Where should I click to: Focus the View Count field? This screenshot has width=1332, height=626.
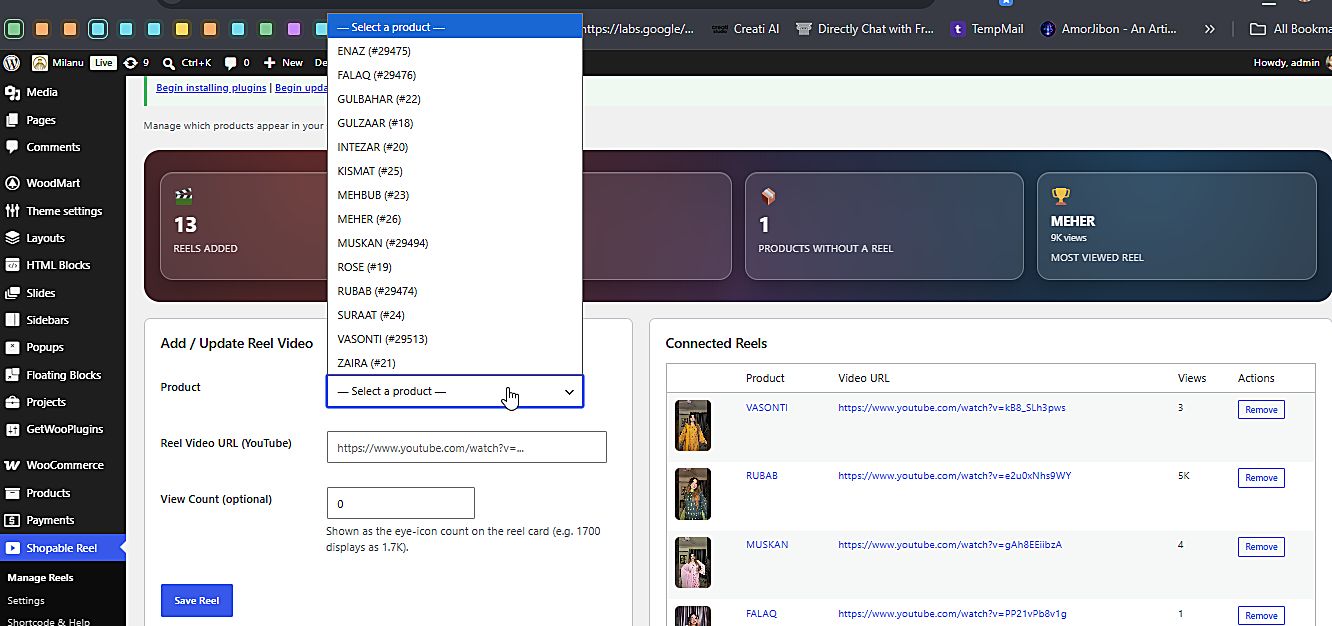click(x=401, y=503)
